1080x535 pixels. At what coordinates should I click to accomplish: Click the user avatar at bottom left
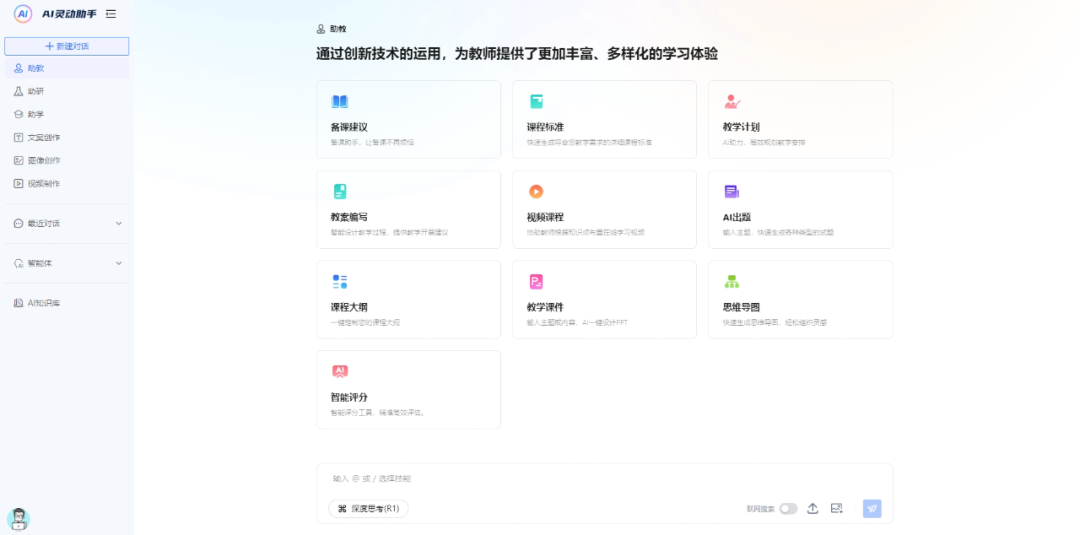tap(18, 518)
